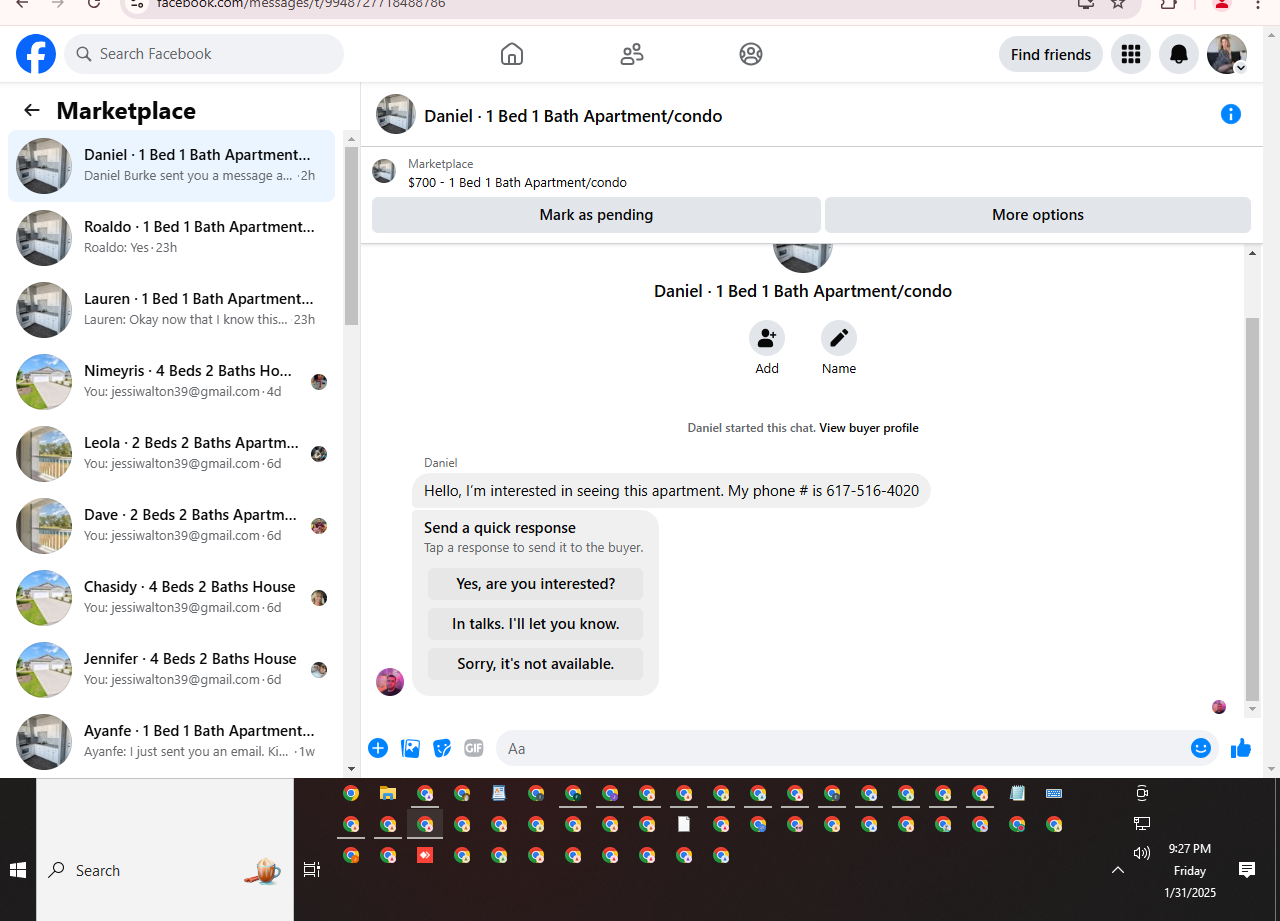
Task: Open the red AnyDesk taskbar icon
Action: point(425,855)
